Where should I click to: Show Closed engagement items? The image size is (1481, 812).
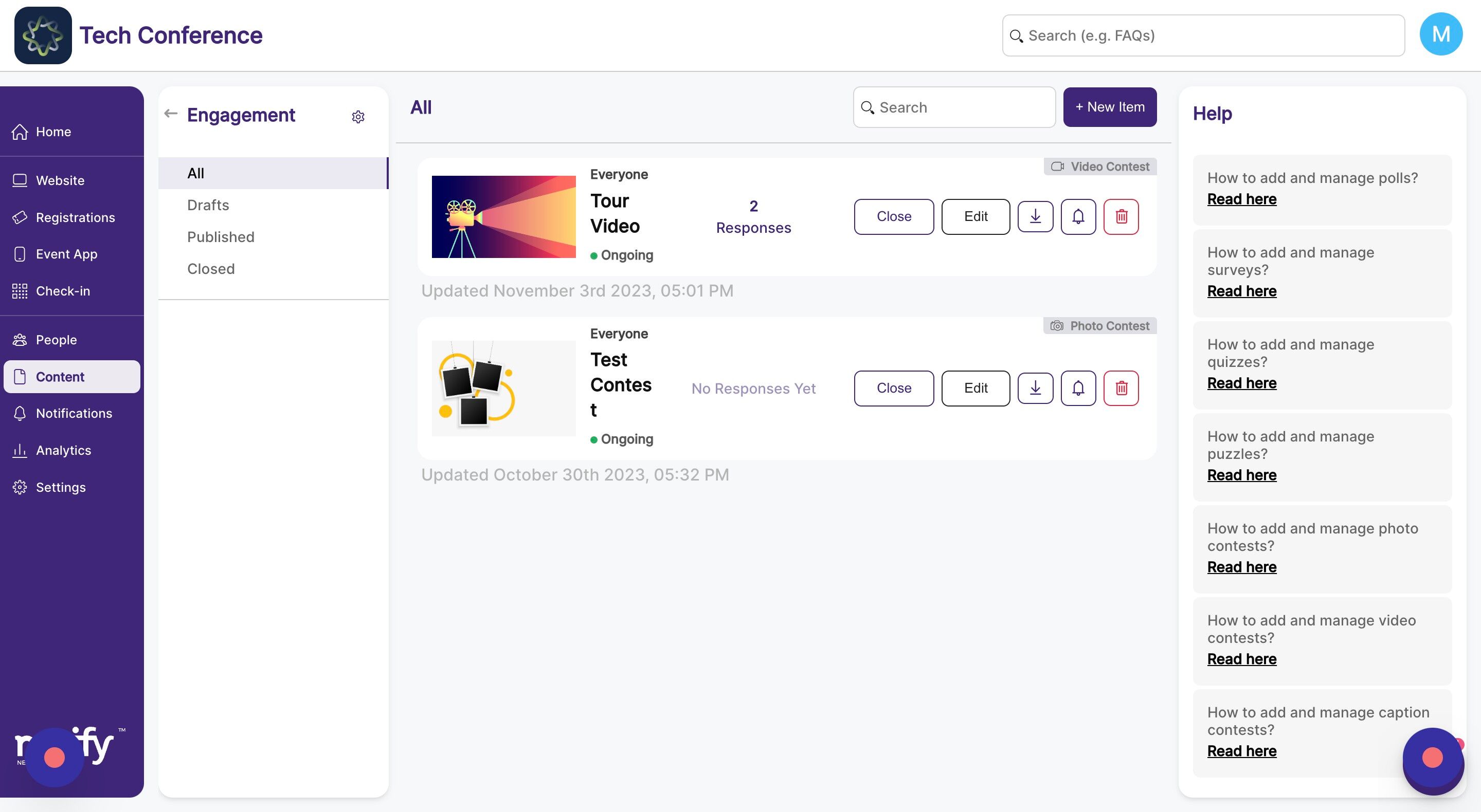click(x=211, y=269)
